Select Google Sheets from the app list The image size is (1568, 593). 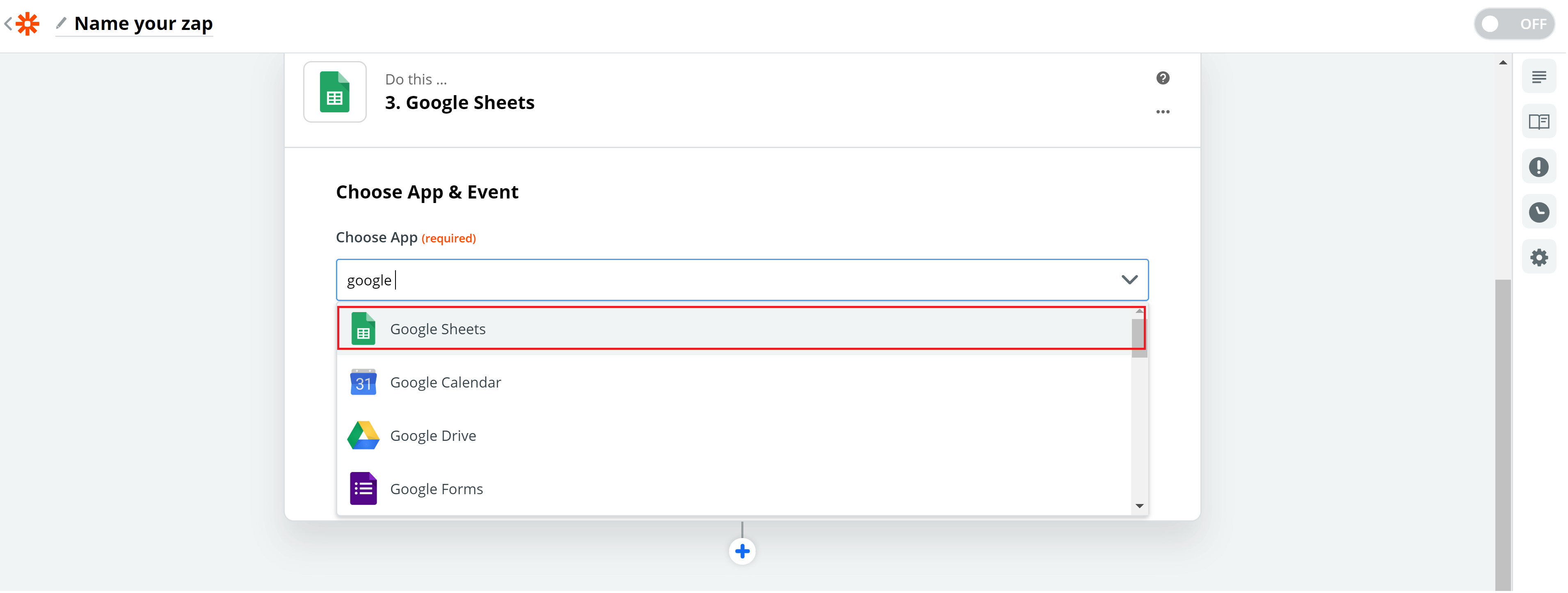point(741,328)
